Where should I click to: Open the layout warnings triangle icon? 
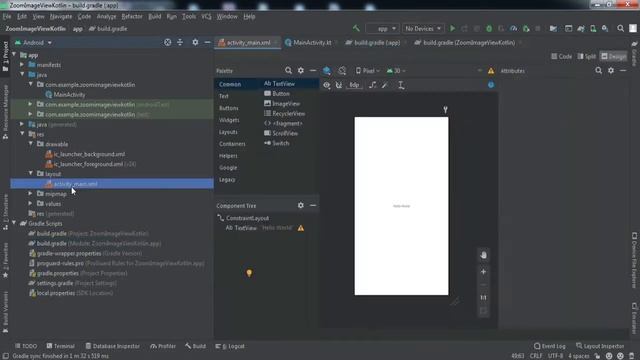click(x=491, y=71)
